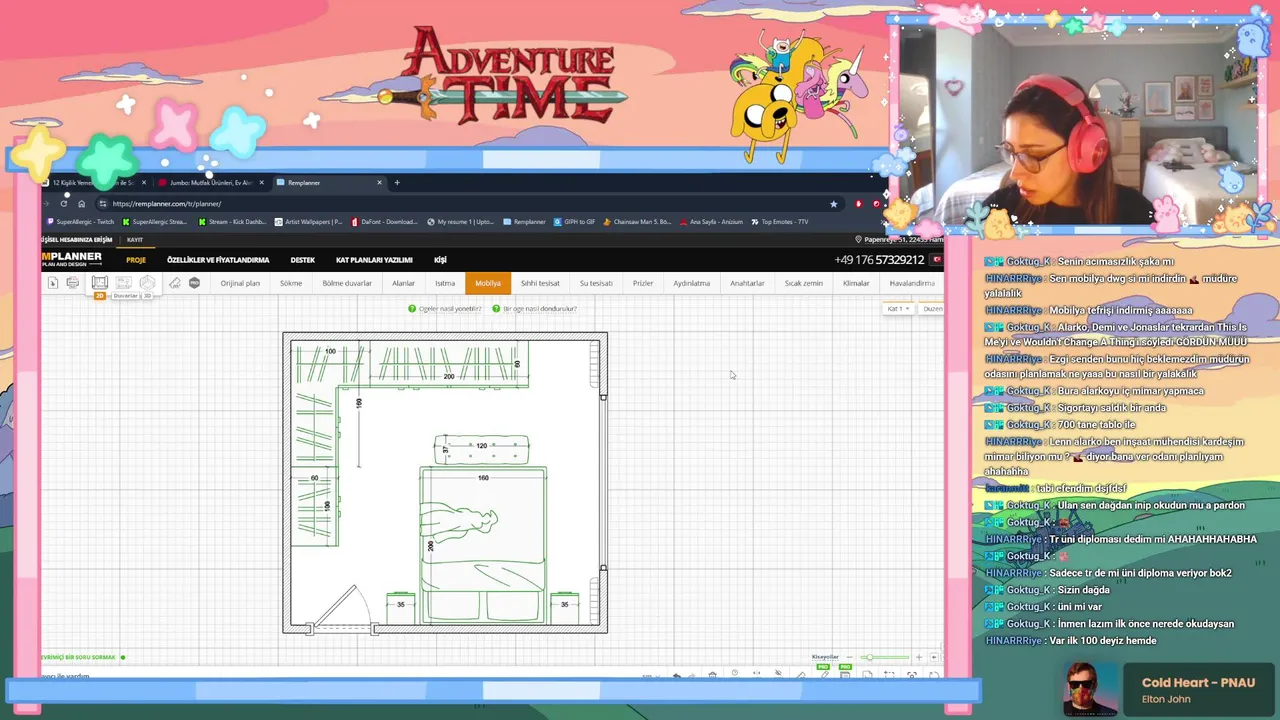The image size is (1280, 720).
Task: Click zoom in plus next to slider
Action: pyautogui.click(x=919, y=657)
